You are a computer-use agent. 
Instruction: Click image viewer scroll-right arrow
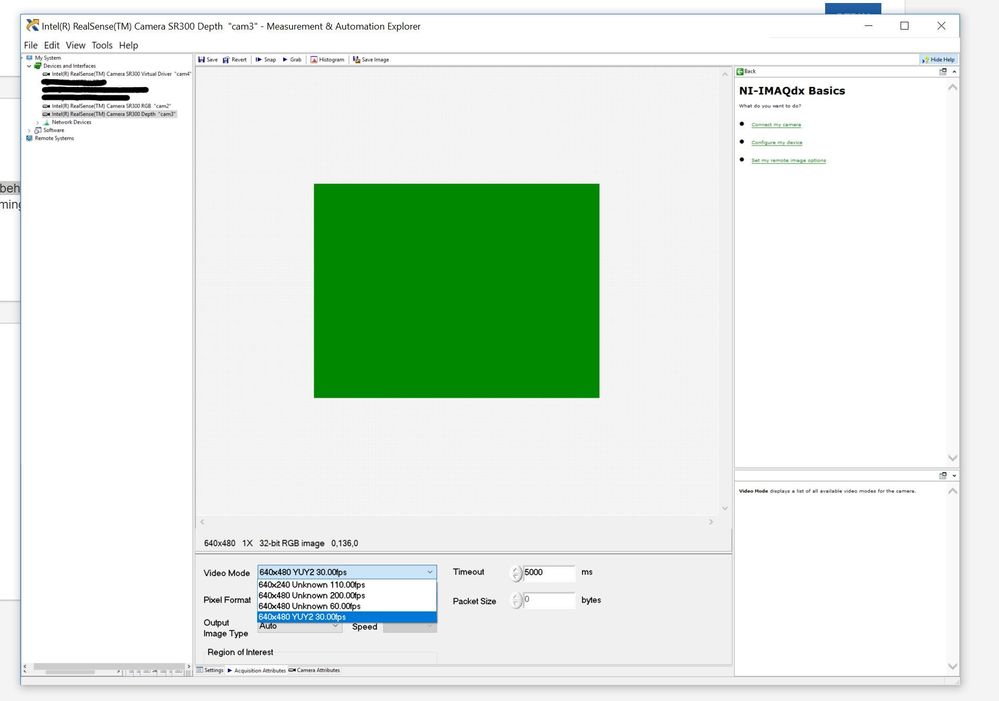tap(711, 522)
